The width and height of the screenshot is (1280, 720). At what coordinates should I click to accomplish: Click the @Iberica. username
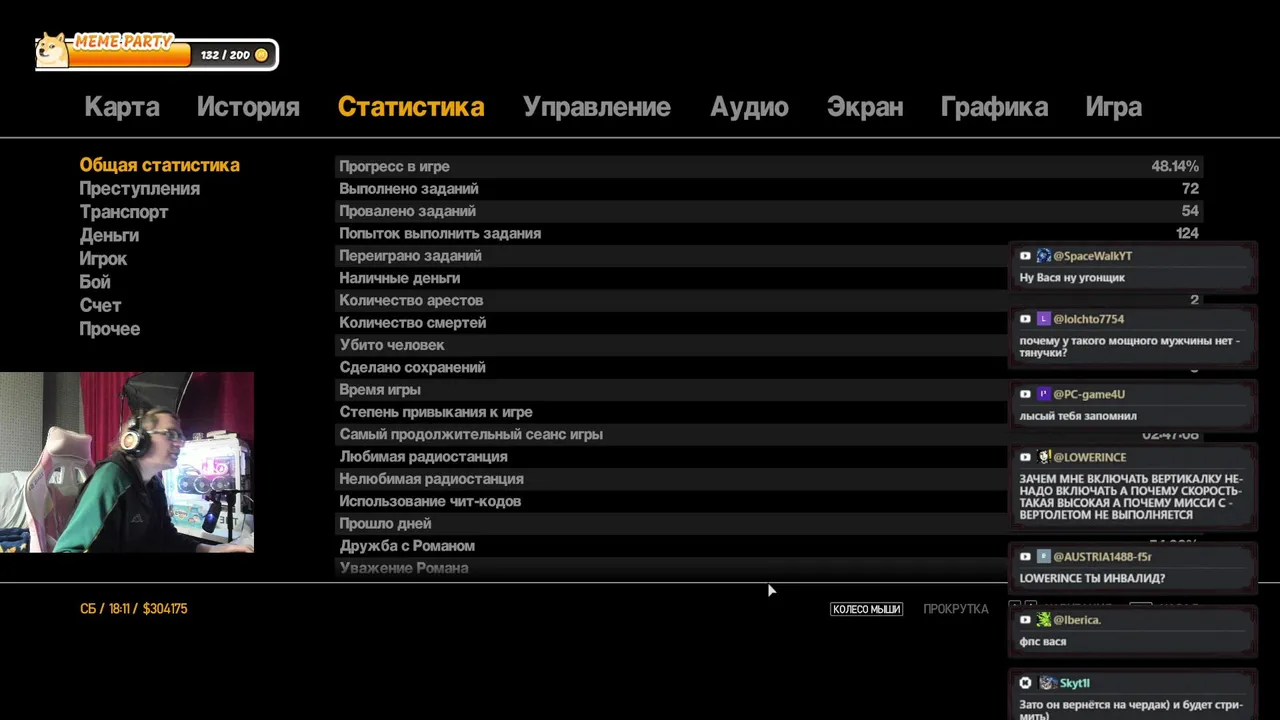(x=1077, y=620)
